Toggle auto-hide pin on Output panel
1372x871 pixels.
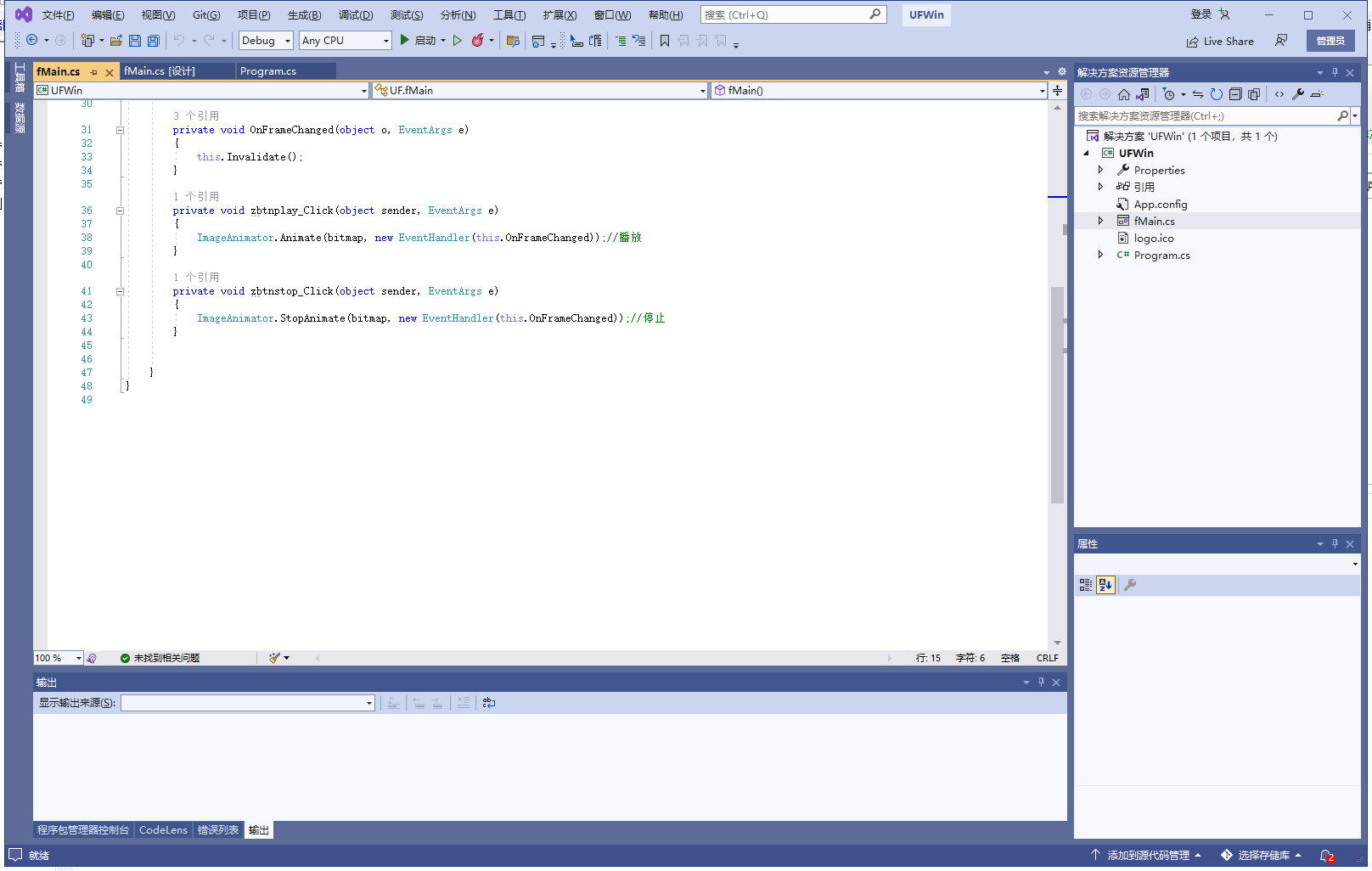pyautogui.click(x=1041, y=682)
